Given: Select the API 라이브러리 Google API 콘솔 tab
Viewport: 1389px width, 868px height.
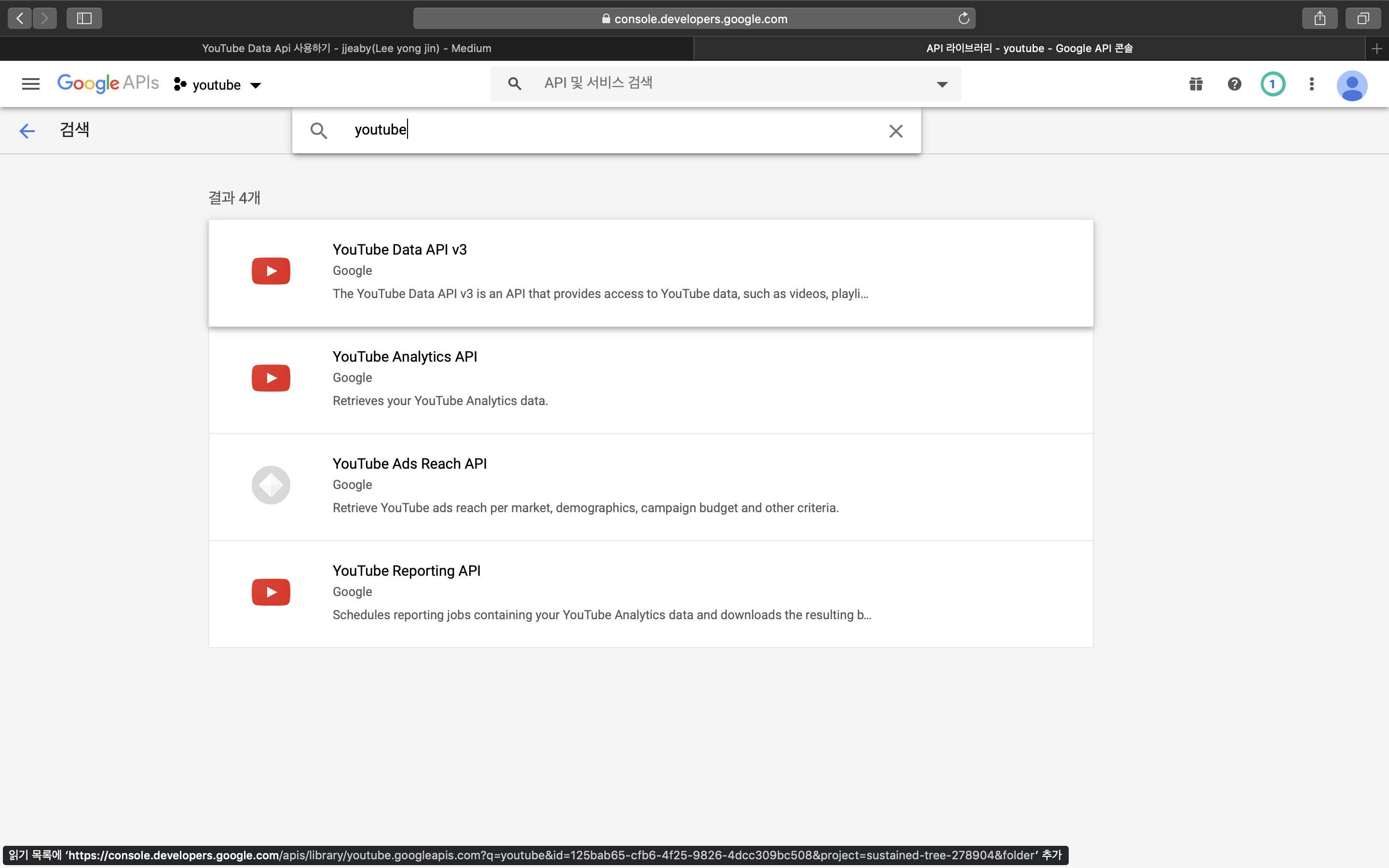Looking at the screenshot, I should pos(1029,48).
